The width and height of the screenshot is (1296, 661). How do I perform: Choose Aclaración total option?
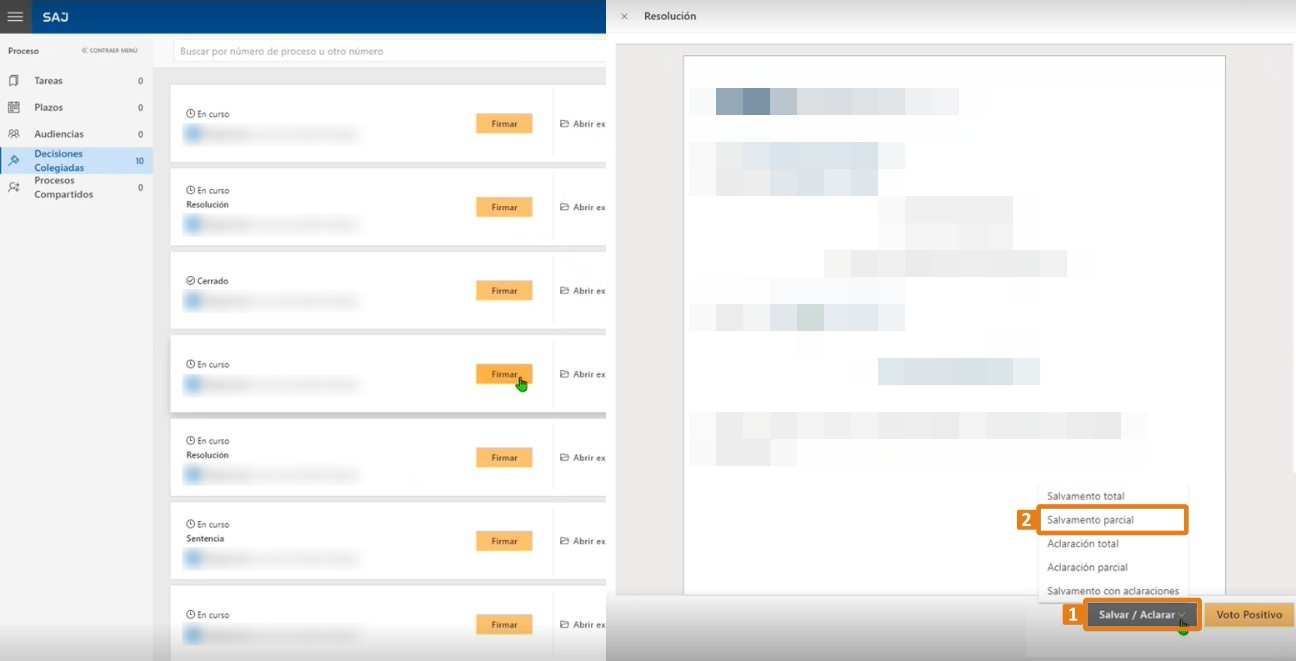1083,544
